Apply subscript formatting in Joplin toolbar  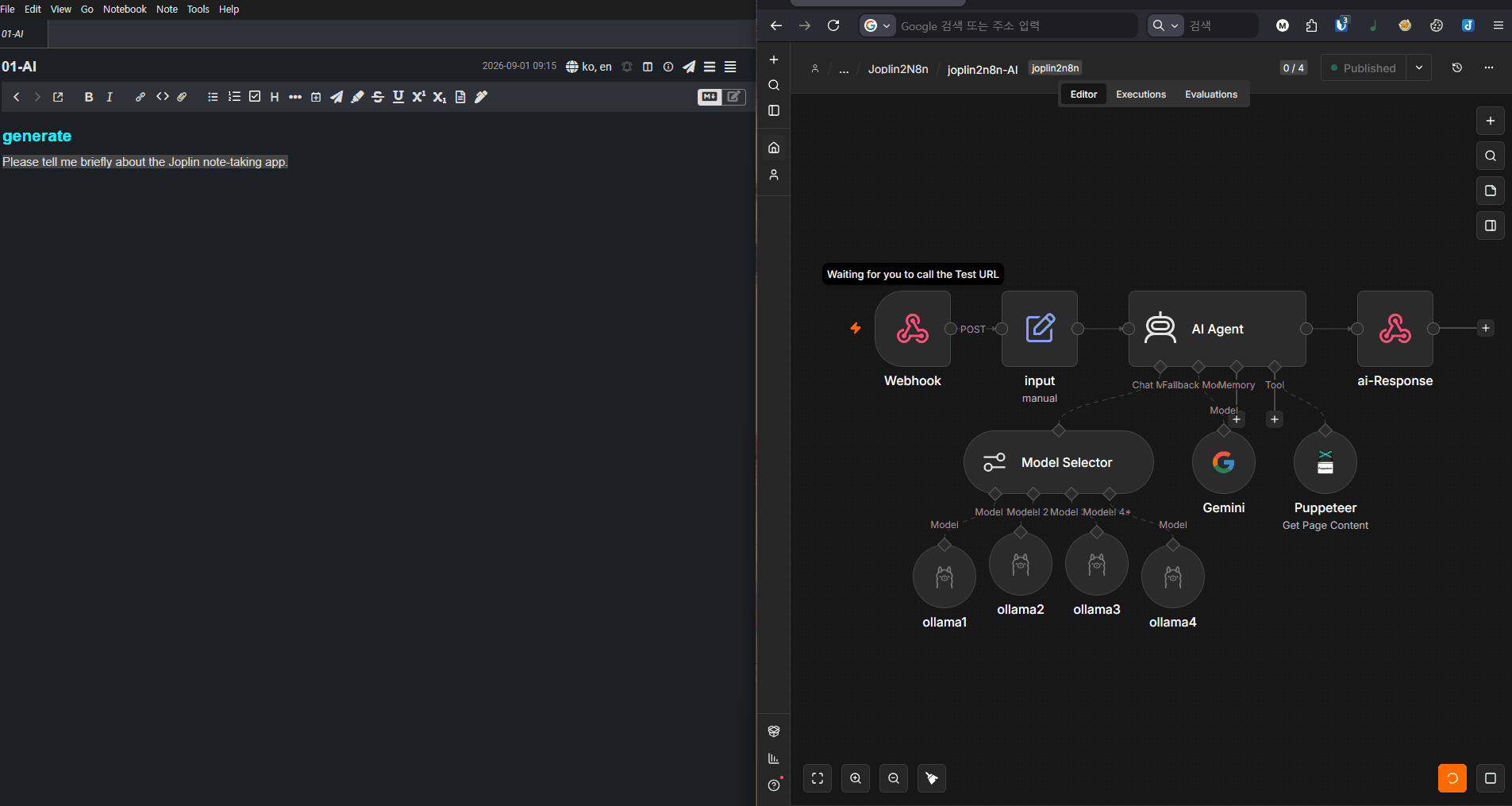pos(440,97)
